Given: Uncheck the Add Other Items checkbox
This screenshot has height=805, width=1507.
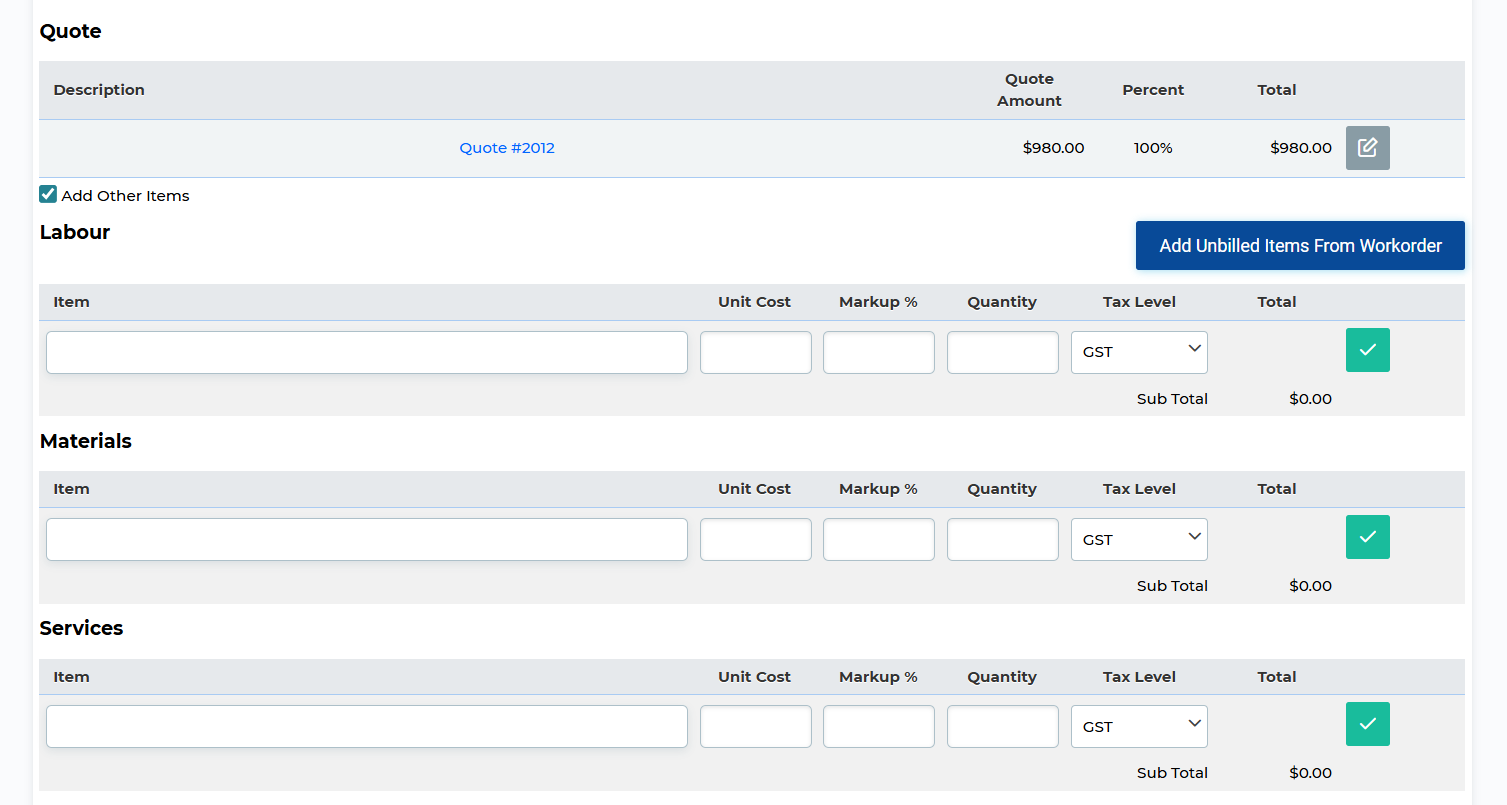Looking at the screenshot, I should tap(48, 195).
